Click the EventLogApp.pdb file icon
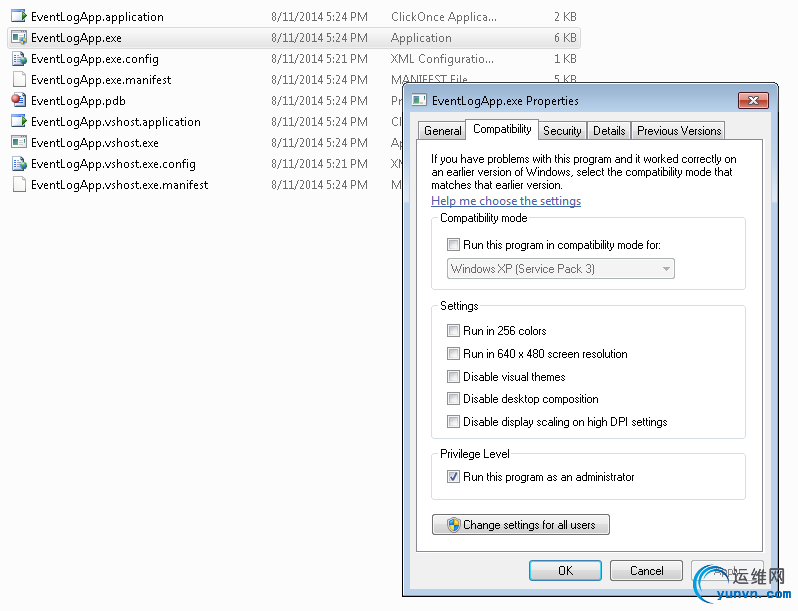The width and height of the screenshot is (798, 611). 19,100
